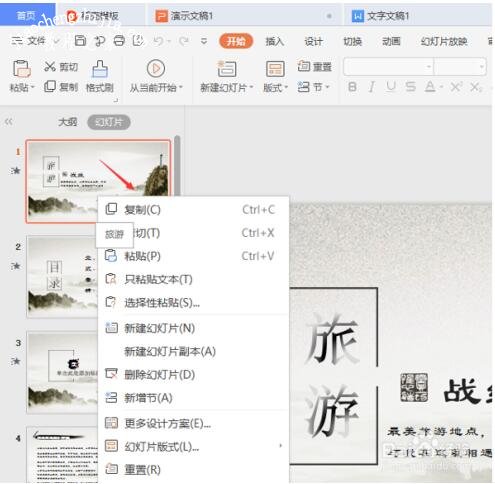Image resolution: width=495 pixels, height=484 pixels.
Task: Switch to the 幻灯片放映 ribbon tab
Action: coord(444,42)
